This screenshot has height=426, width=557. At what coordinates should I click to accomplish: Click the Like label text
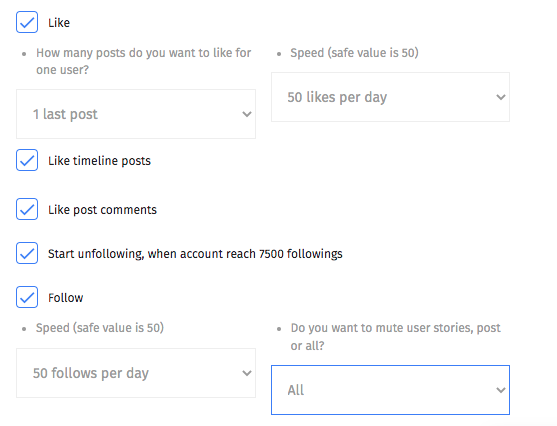[x=59, y=23]
